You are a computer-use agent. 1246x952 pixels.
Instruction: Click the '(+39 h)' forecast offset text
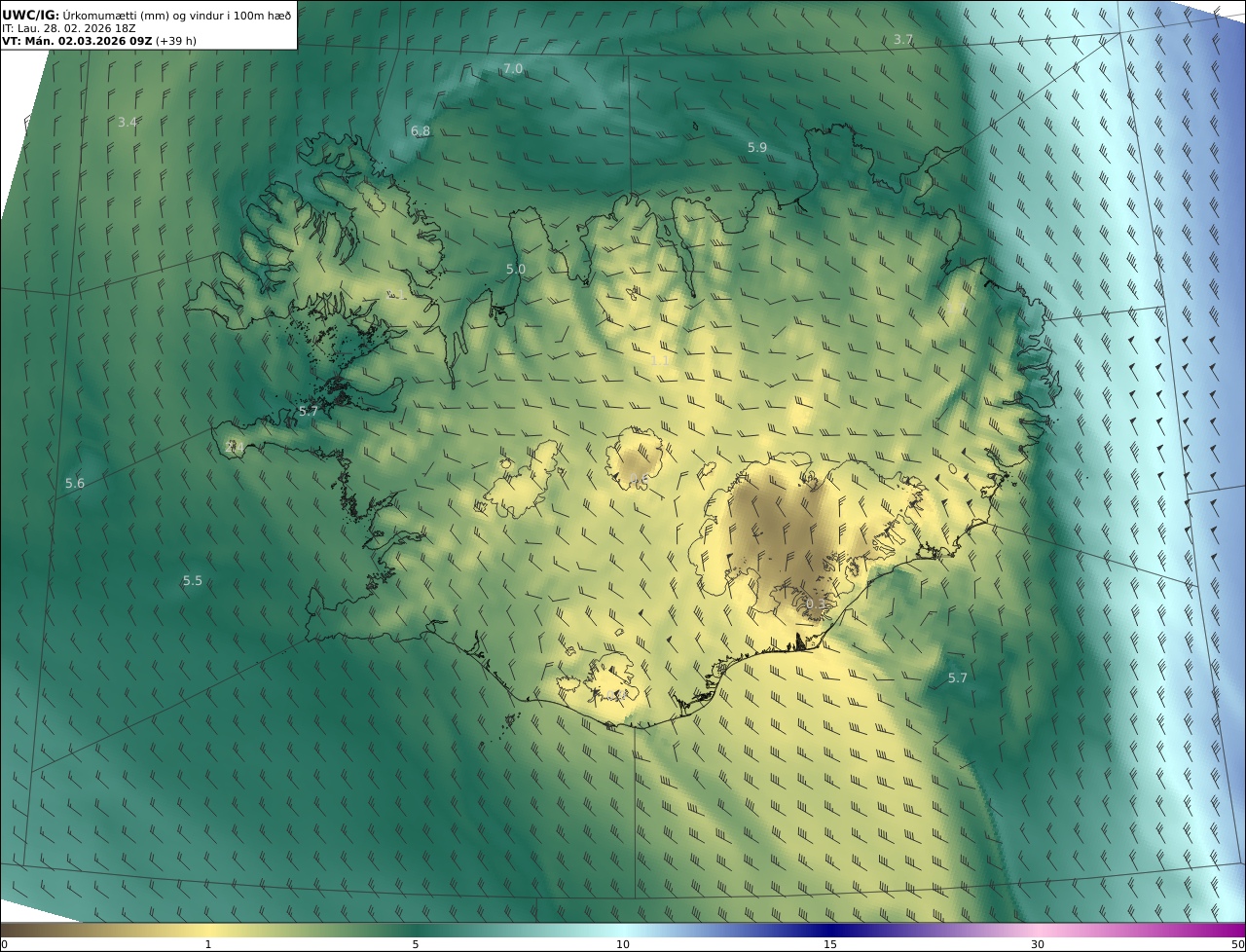click(176, 41)
